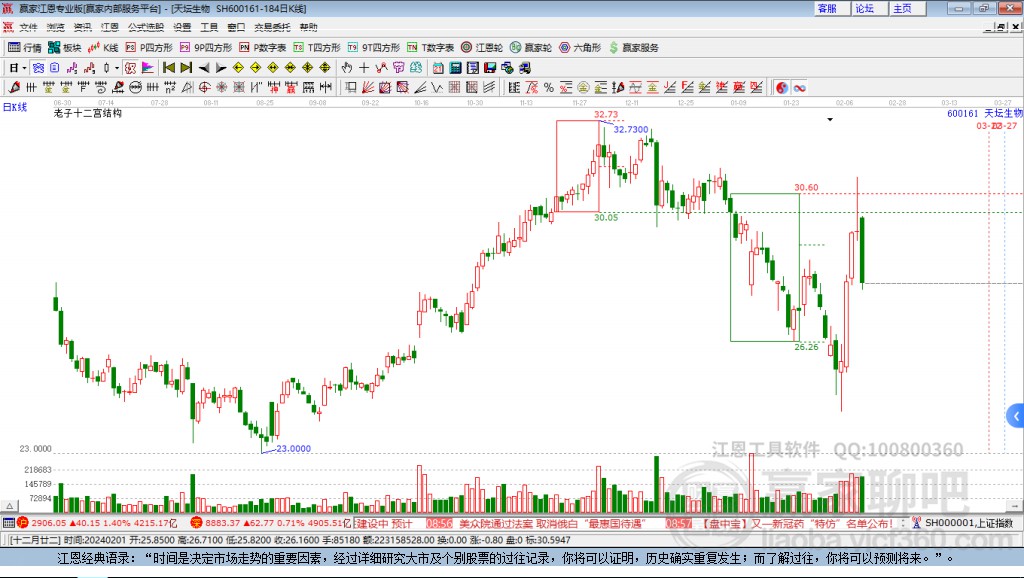This screenshot has width=1024, height=578.
Task: Expand the candlestick style dropdown arrow
Action: (x=117, y=68)
